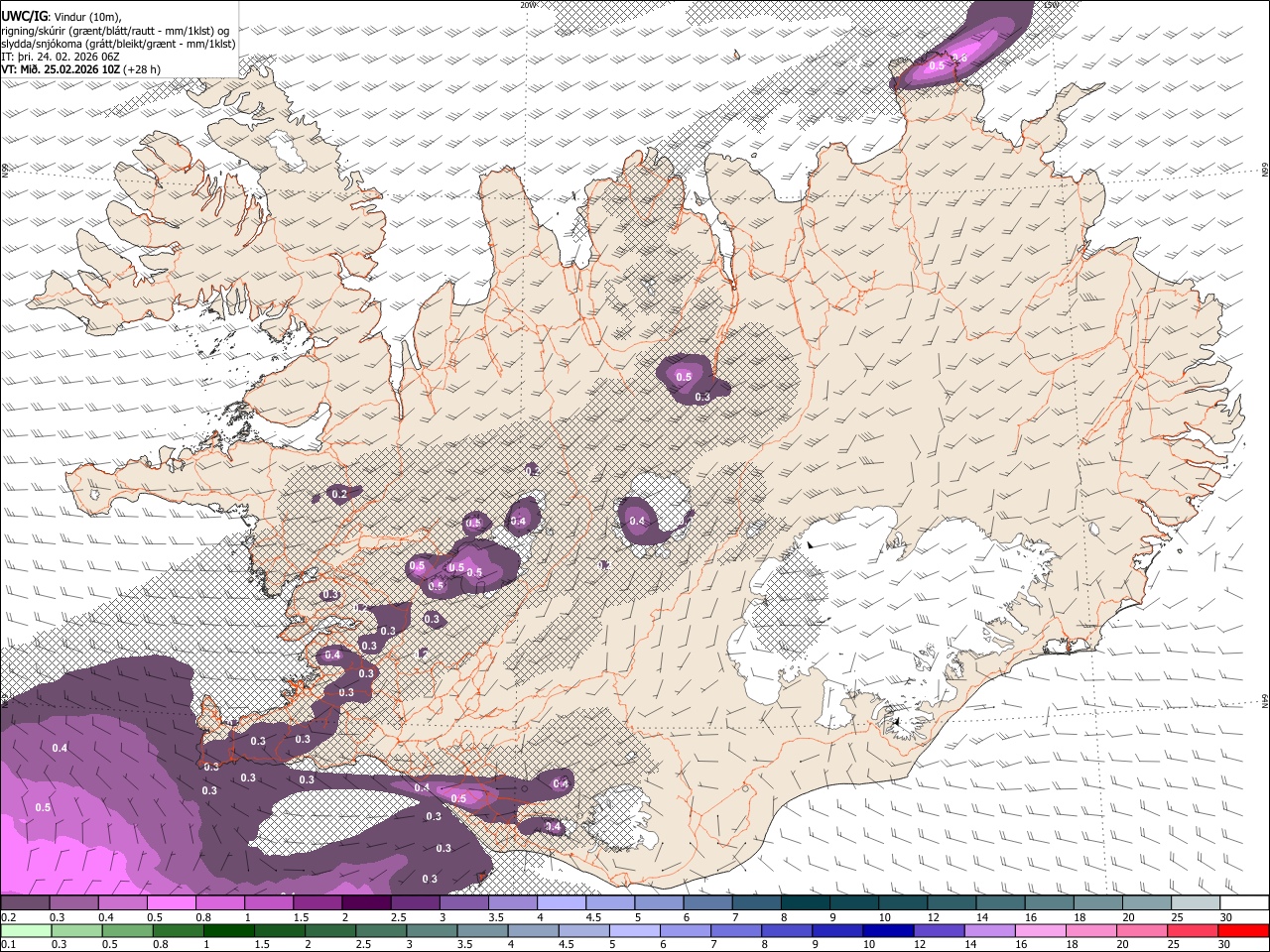Pick the 6–7 periwinkle rain scale swatch
1270x952 pixels.
(x=686, y=931)
